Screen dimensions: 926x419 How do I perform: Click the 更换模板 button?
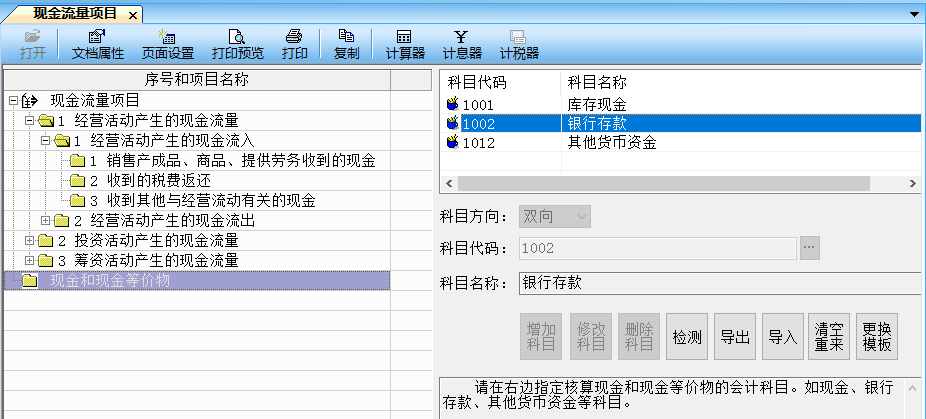click(x=877, y=337)
